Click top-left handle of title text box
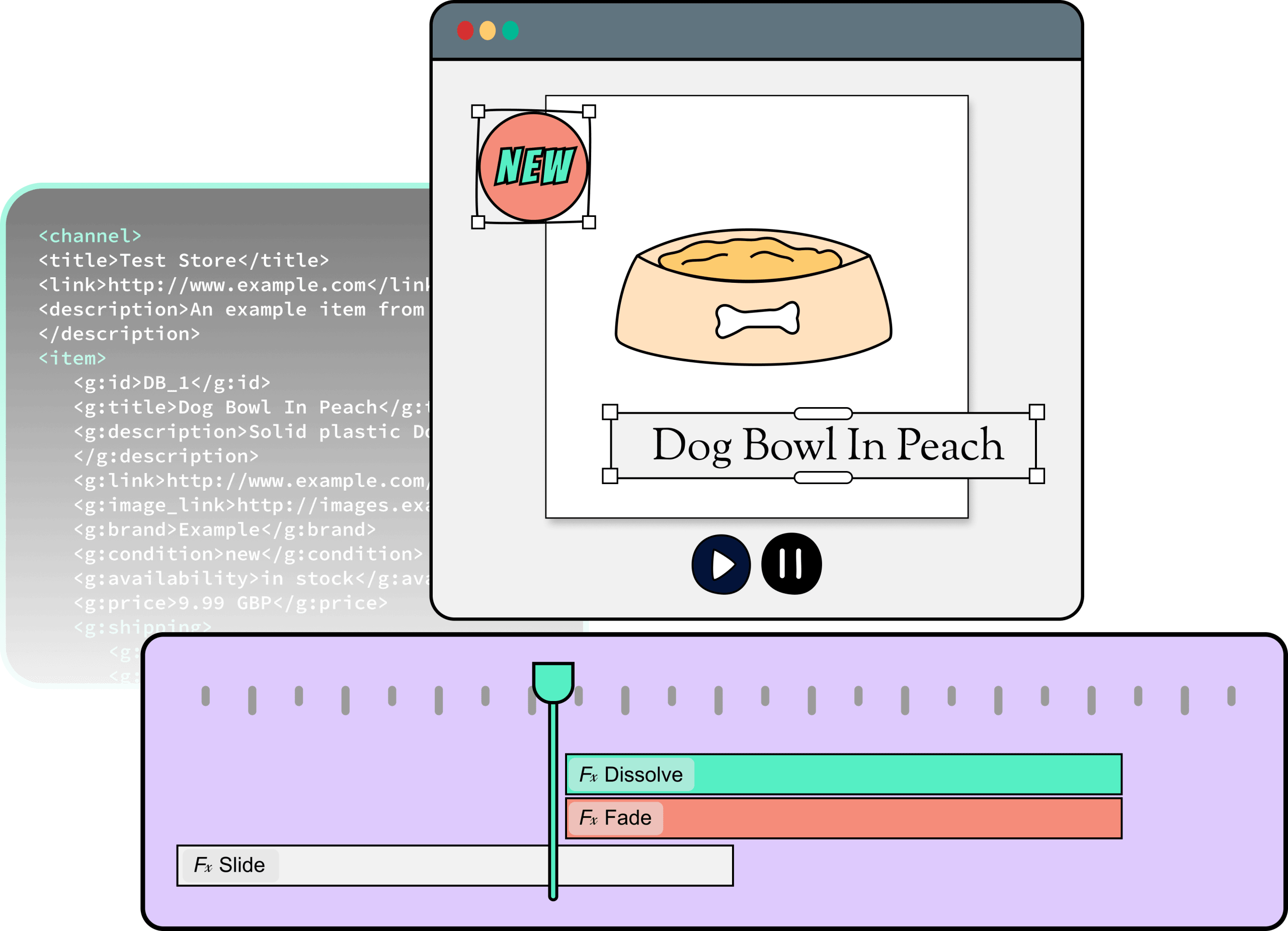The image size is (1288, 931). click(610, 412)
